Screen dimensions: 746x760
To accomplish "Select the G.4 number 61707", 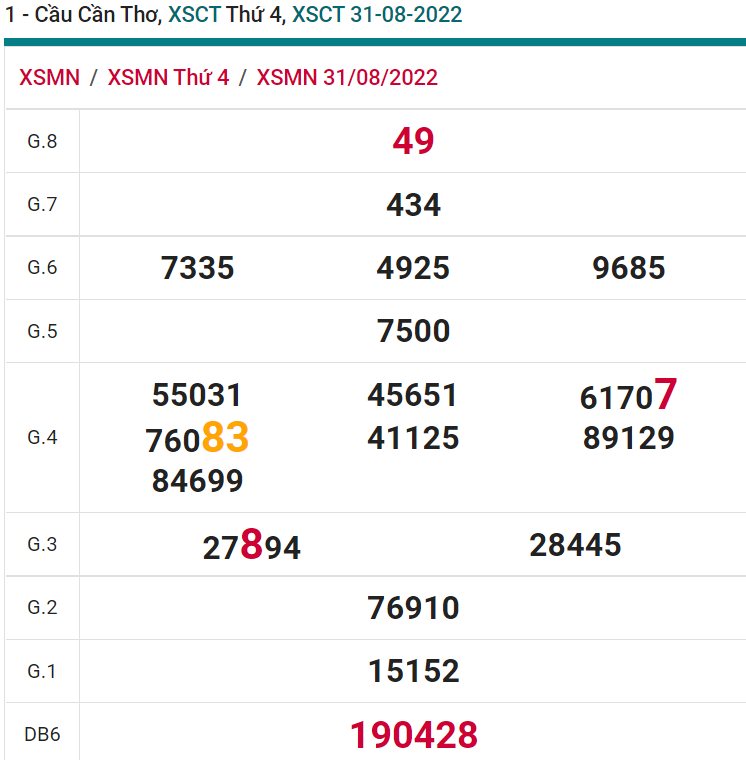I will pos(628,396).
